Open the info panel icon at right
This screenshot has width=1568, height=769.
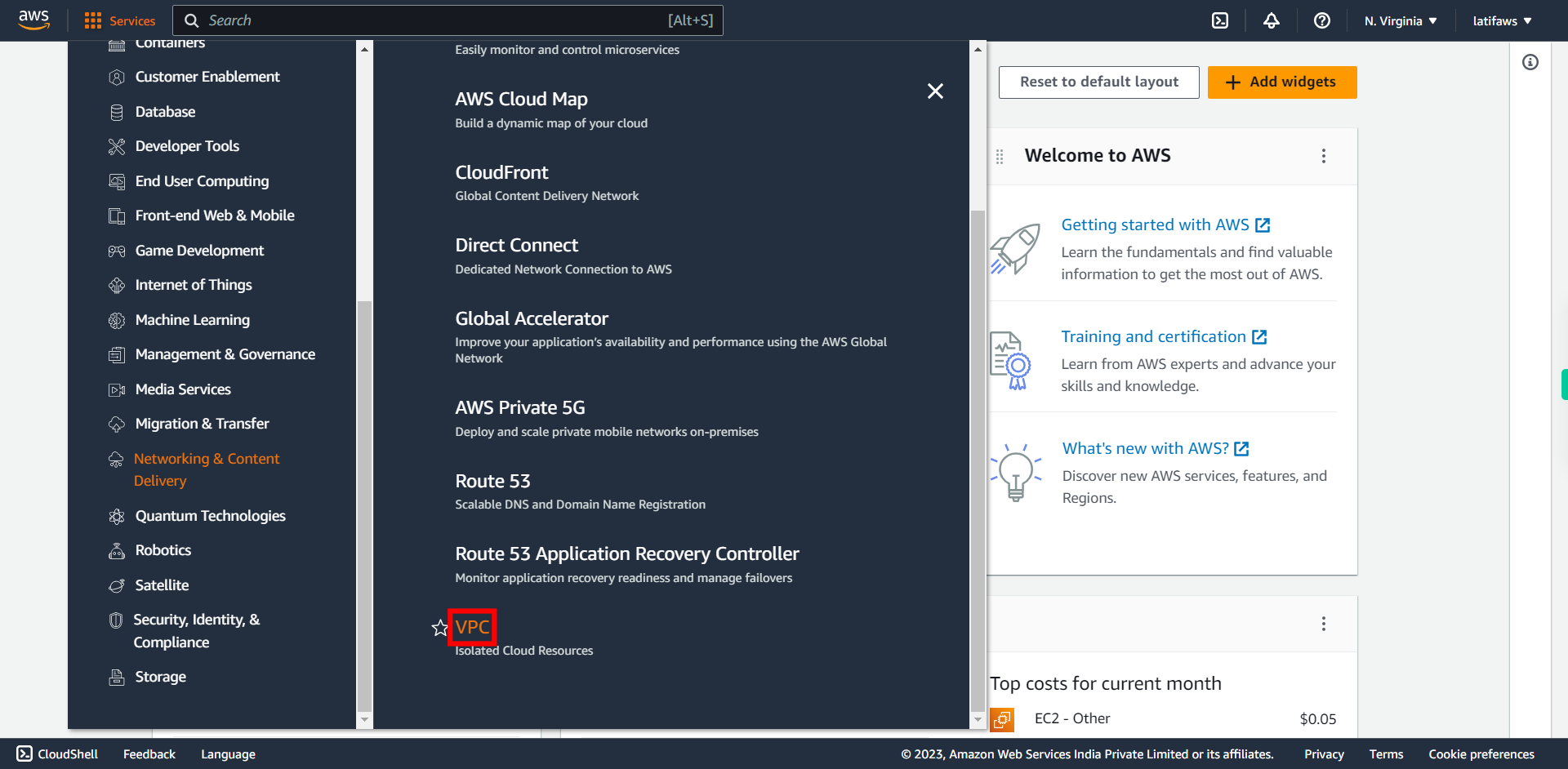1530,62
